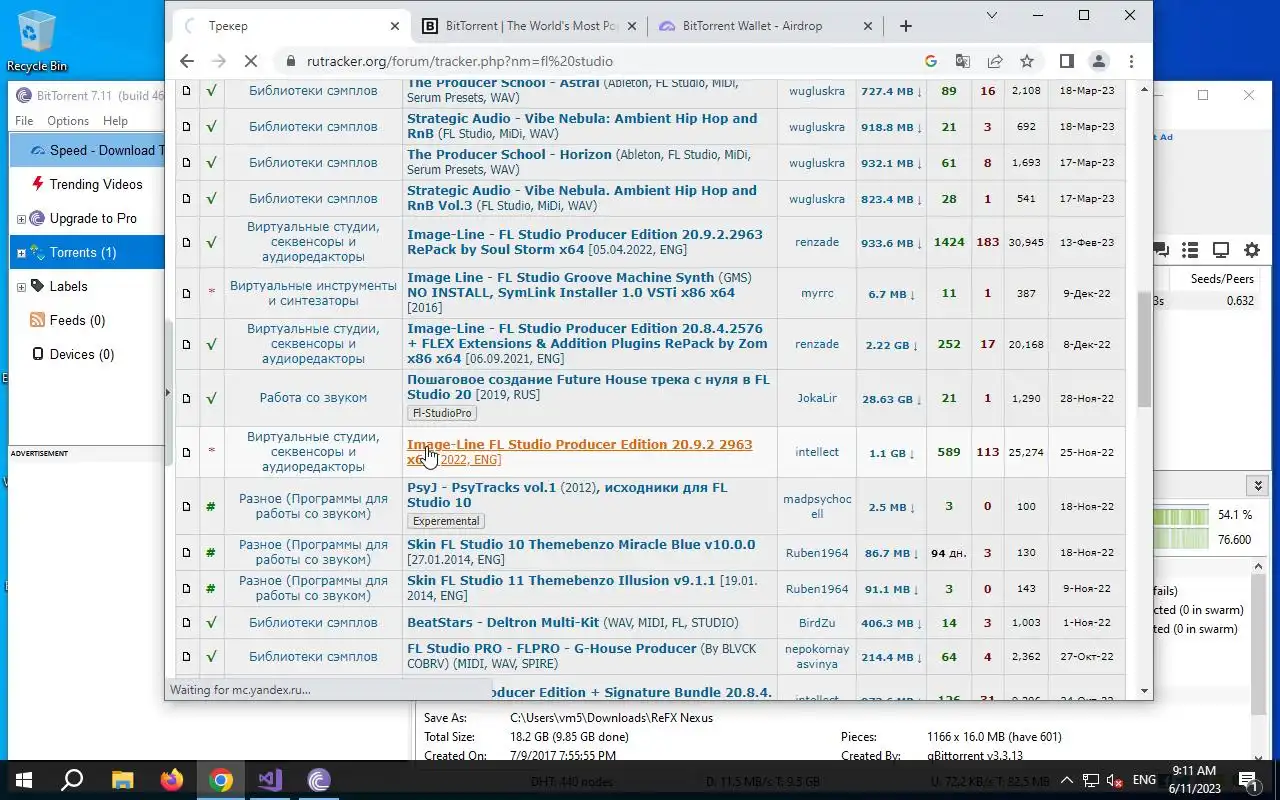
Task: Stop the page loading in Chrome
Action: click(251, 61)
